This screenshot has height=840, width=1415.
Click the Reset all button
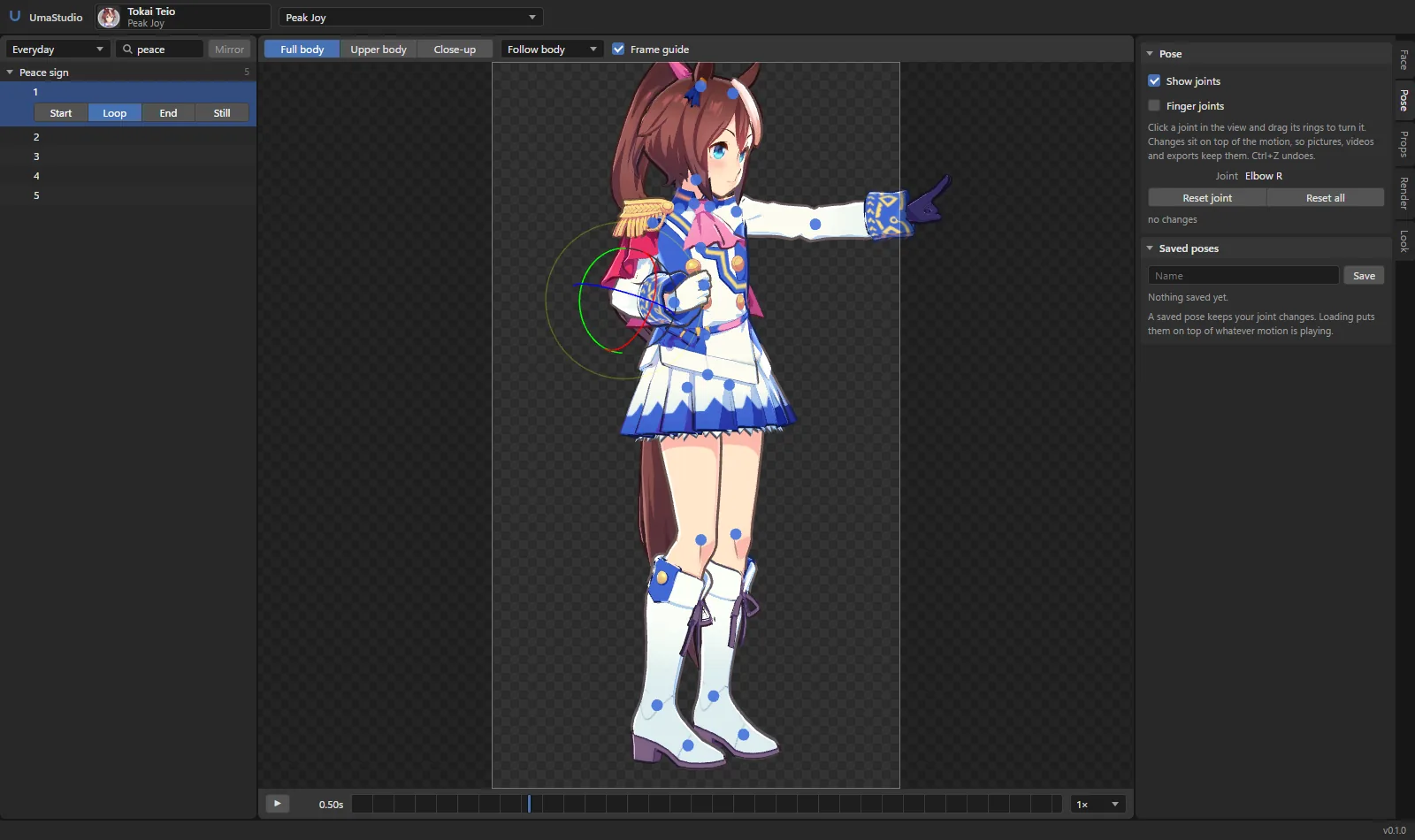tap(1326, 198)
